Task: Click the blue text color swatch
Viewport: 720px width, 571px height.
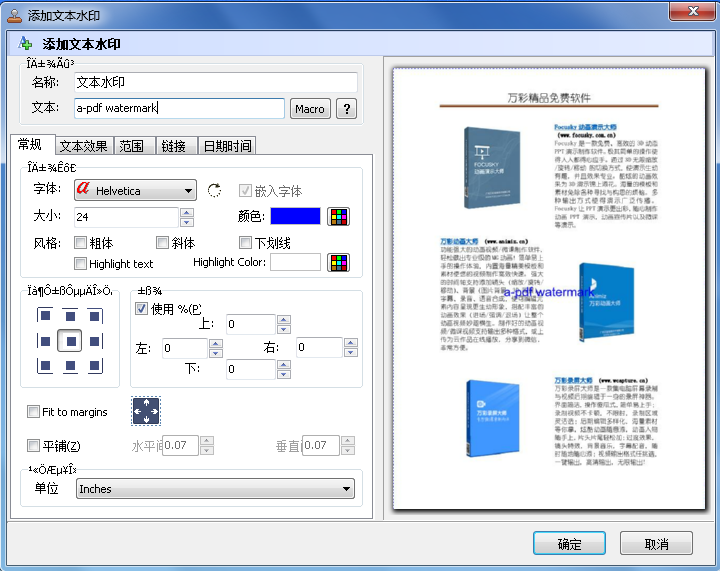Action: [296, 217]
